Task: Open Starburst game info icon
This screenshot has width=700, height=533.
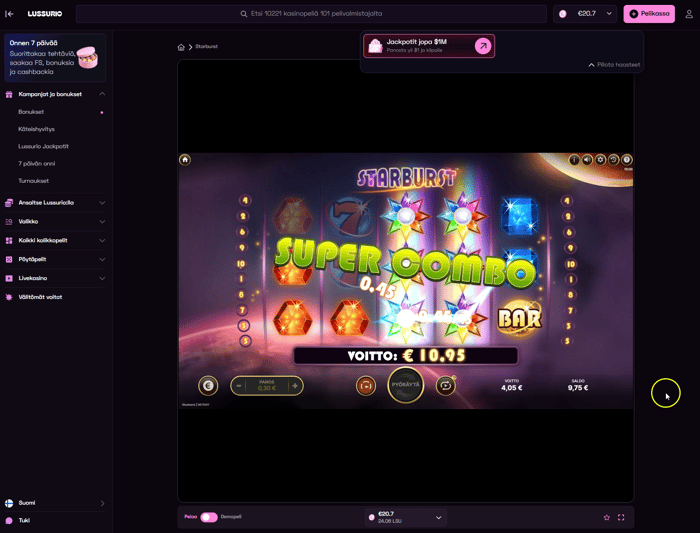Action: (574, 159)
